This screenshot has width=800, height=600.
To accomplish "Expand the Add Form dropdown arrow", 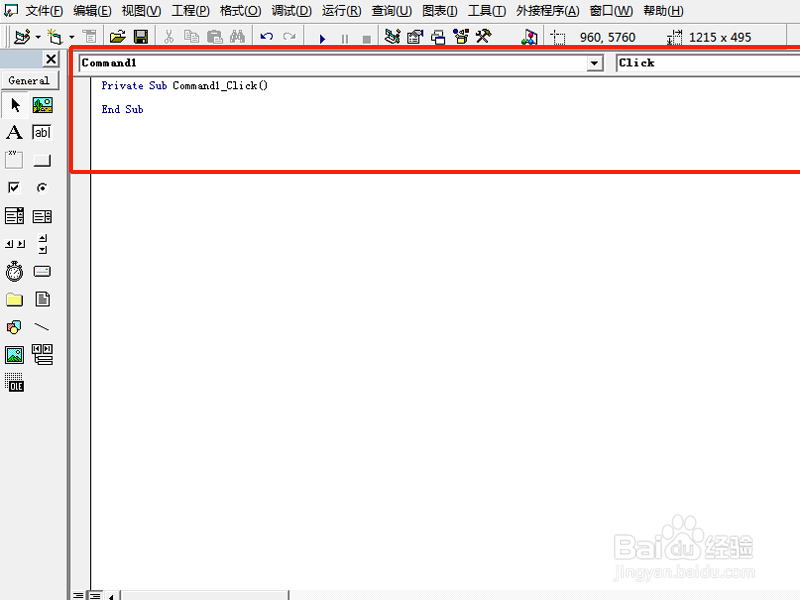I will 71,37.
